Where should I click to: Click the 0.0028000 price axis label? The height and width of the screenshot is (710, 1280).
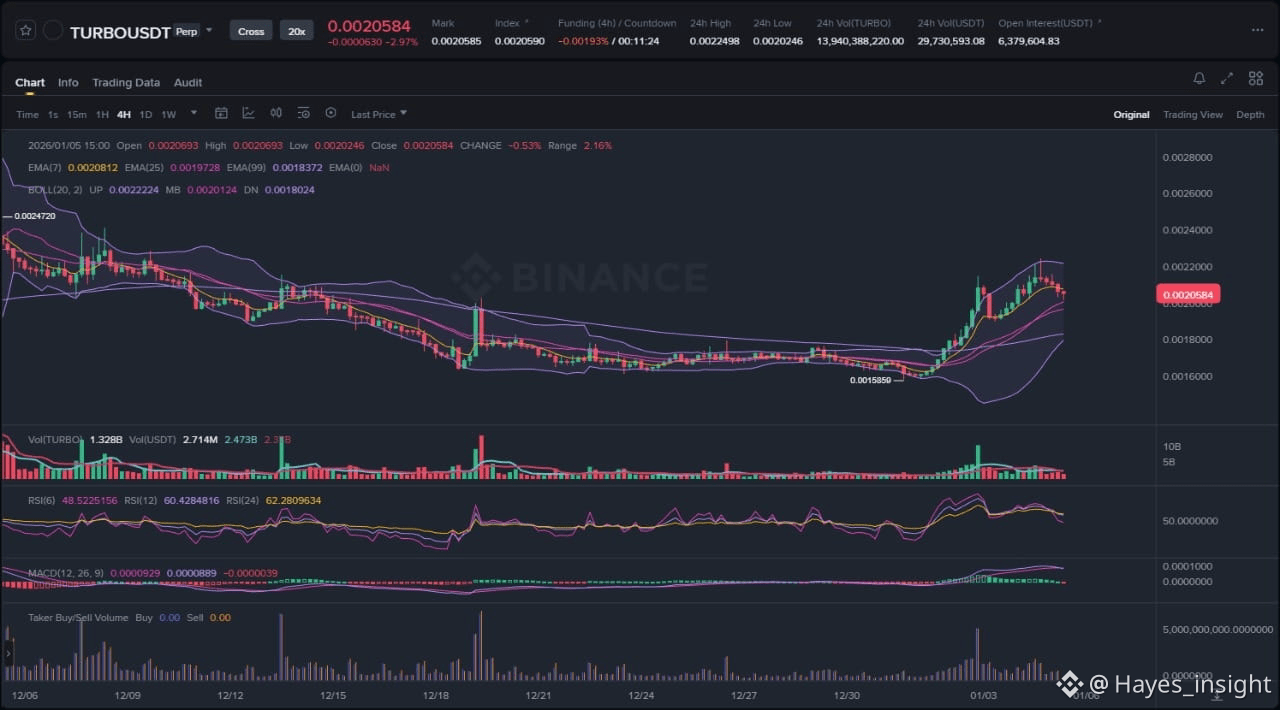[x=1187, y=157]
